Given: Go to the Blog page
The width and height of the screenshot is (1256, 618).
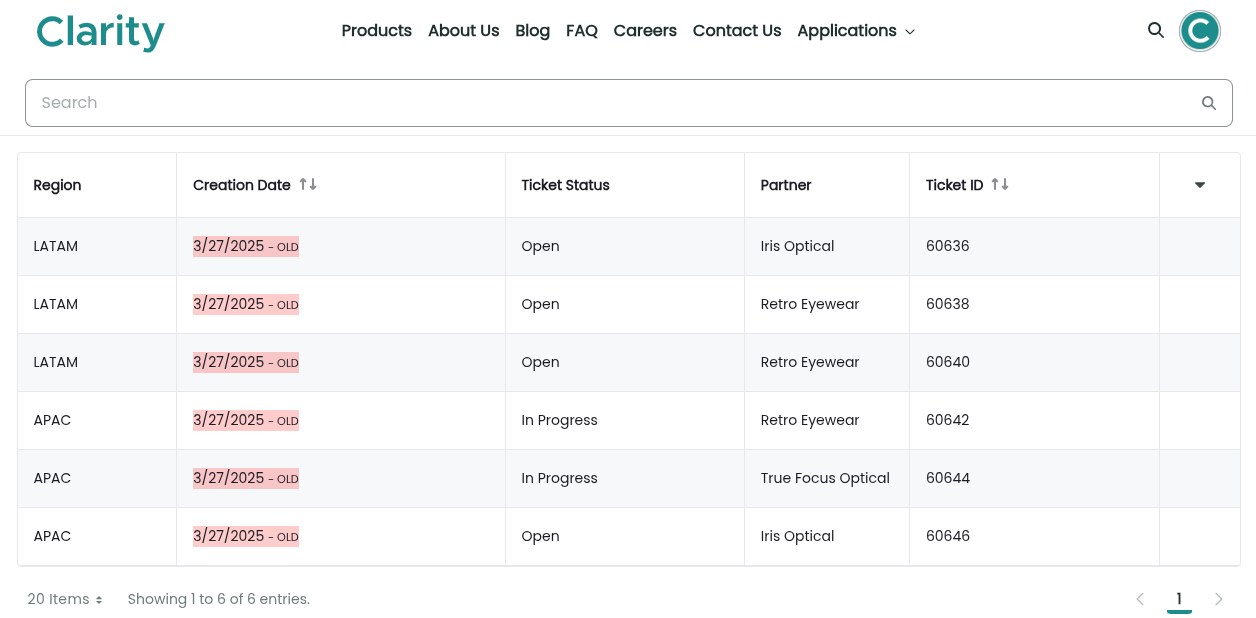Looking at the screenshot, I should pyautogui.click(x=532, y=31).
